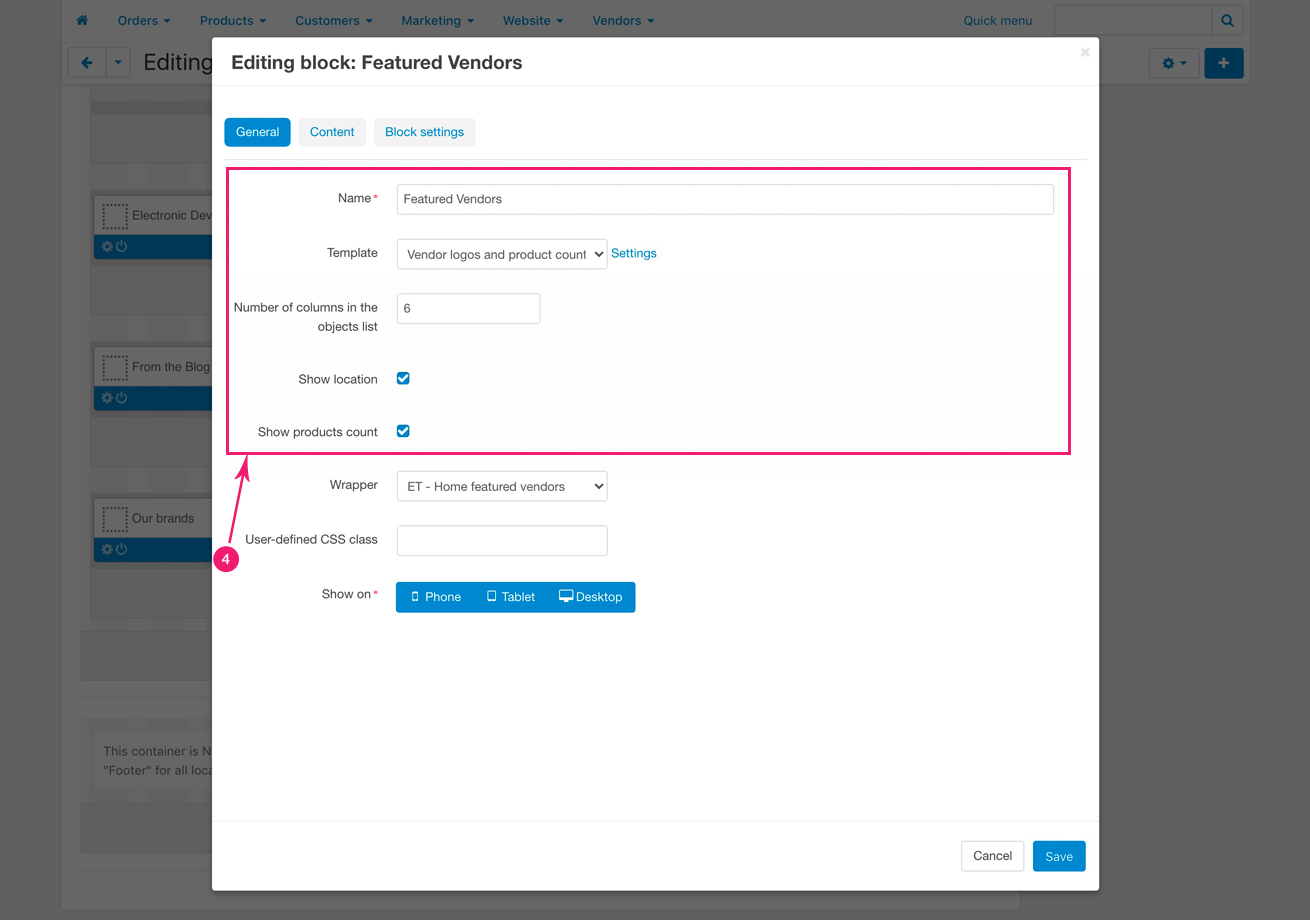Screen dimensions: 1310x920
Task: Close the Editing block dialog with X
Action: click(x=1085, y=52)
